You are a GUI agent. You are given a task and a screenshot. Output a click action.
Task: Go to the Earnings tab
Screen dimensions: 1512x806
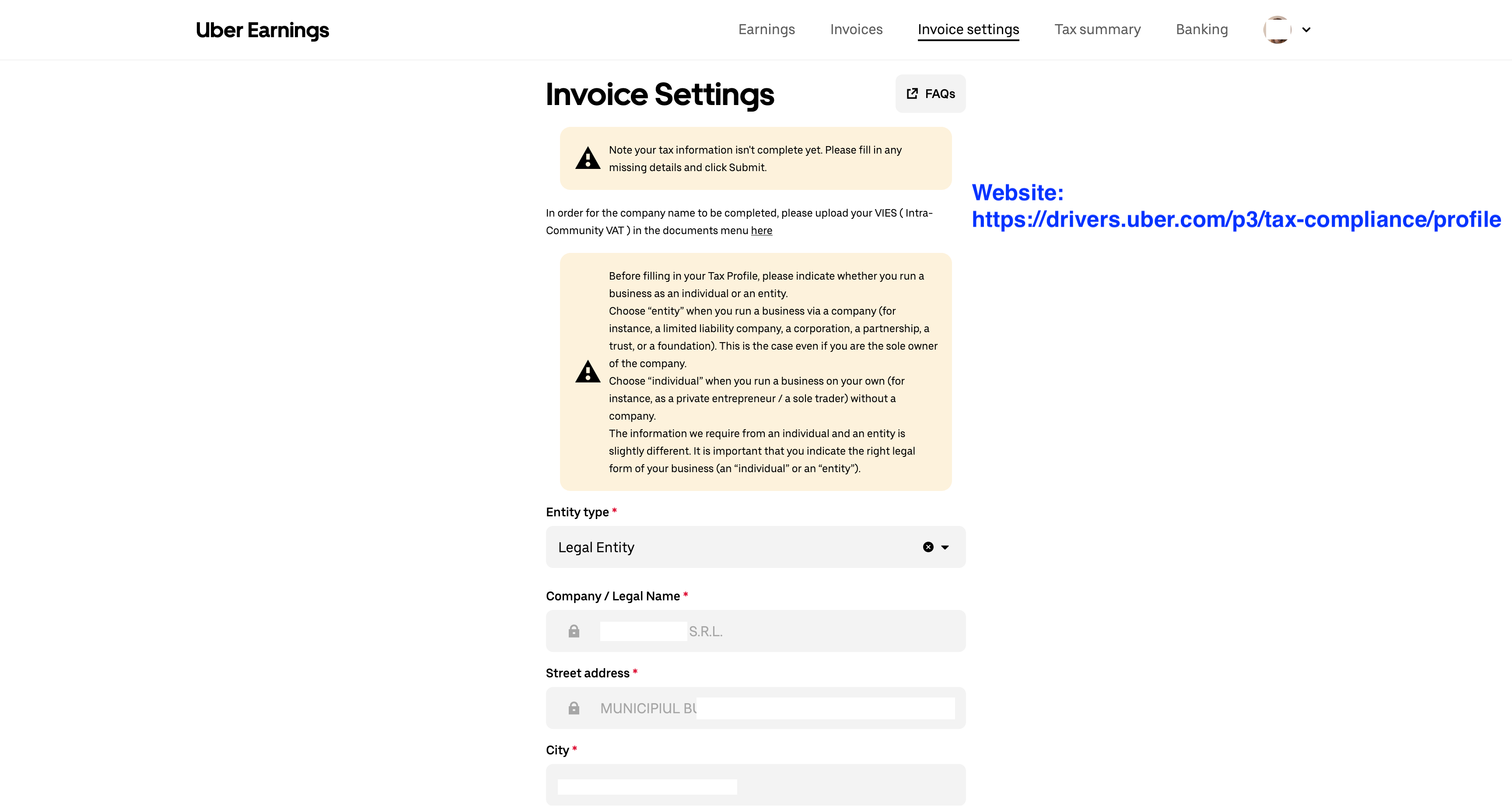click(x=766, y=29)
